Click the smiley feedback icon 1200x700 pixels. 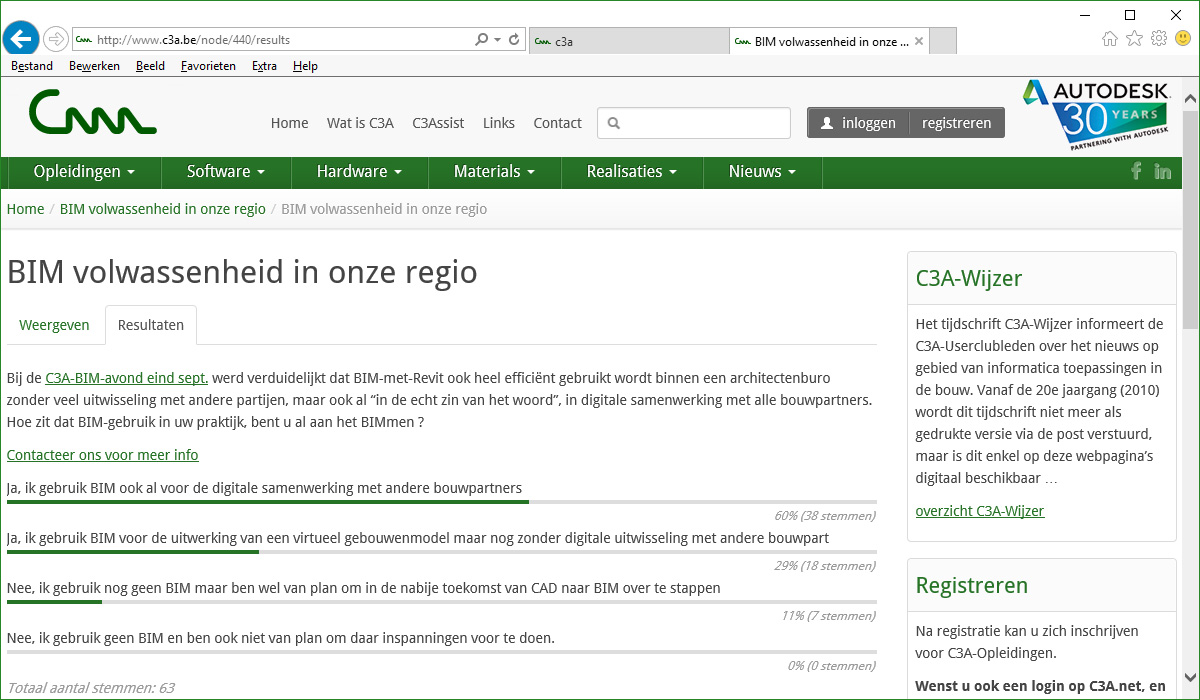click(1183, 39)
